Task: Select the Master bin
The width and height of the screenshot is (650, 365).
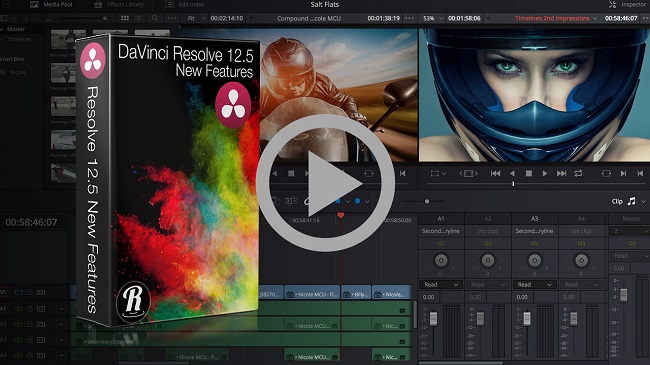Action: tap(16, 29)
